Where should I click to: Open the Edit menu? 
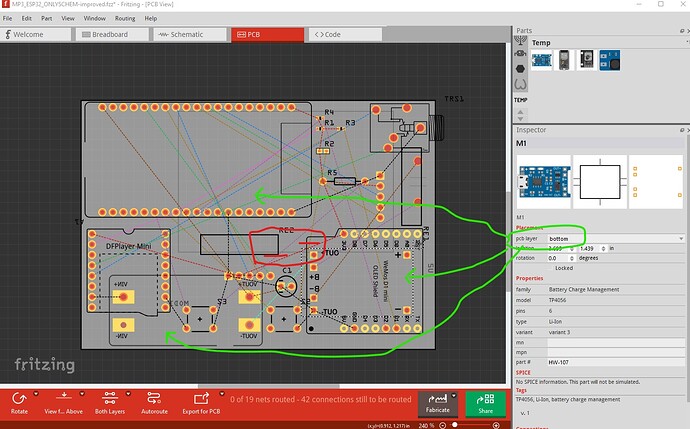point(27,18)
